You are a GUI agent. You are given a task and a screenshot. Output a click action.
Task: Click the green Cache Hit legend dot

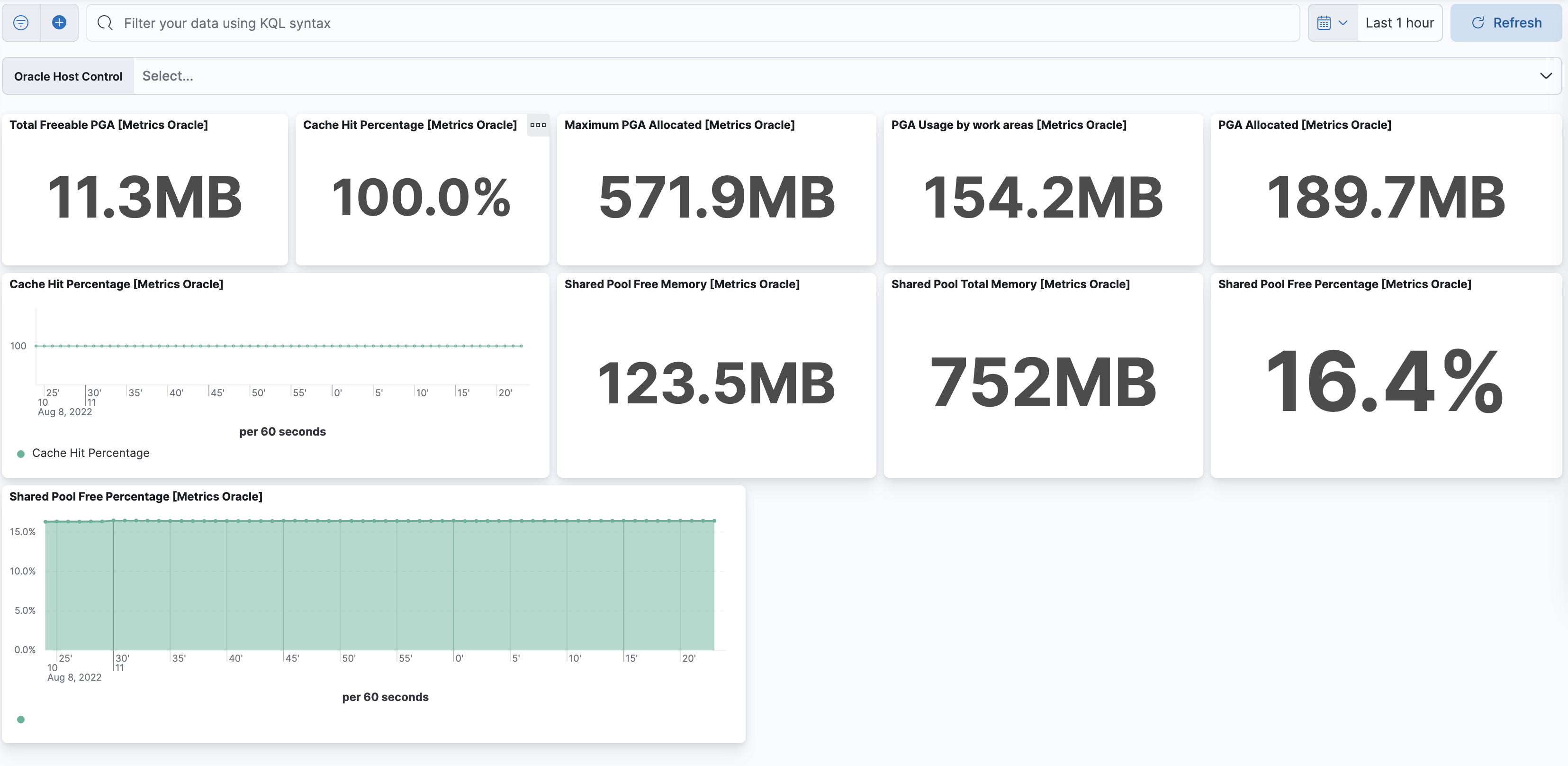(21, 454)
